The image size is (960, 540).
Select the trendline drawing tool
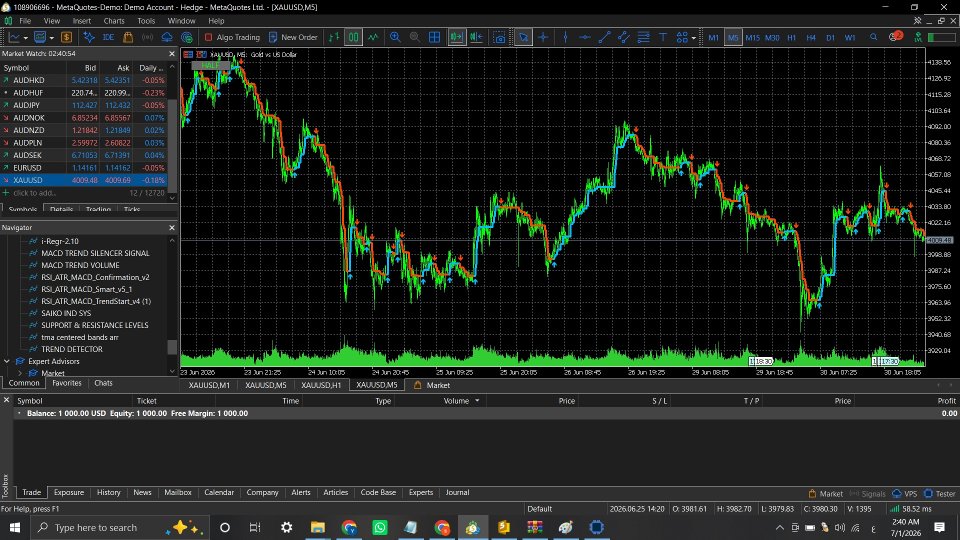[x=604, y=37]
